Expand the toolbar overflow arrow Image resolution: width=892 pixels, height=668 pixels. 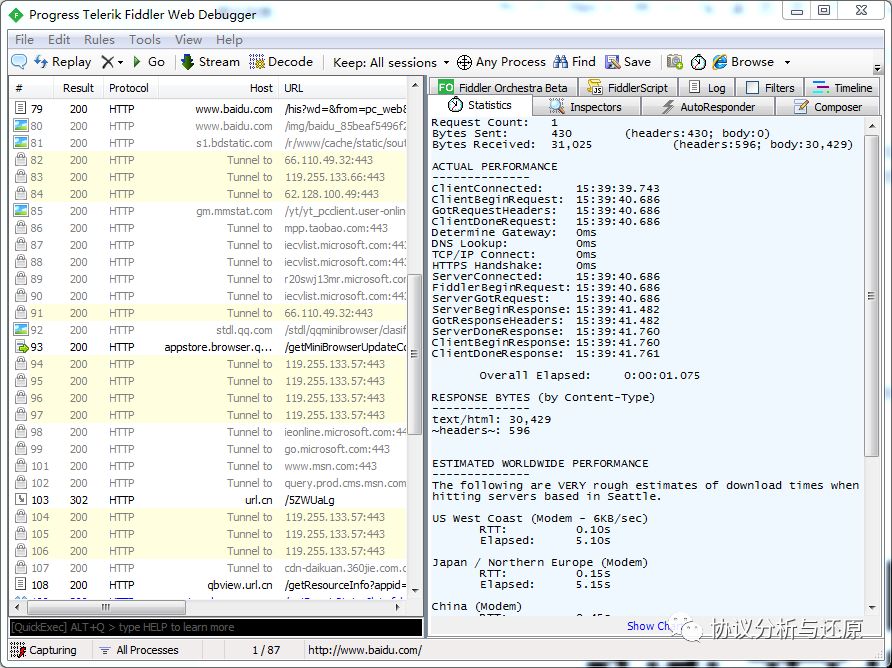(877, 67)
